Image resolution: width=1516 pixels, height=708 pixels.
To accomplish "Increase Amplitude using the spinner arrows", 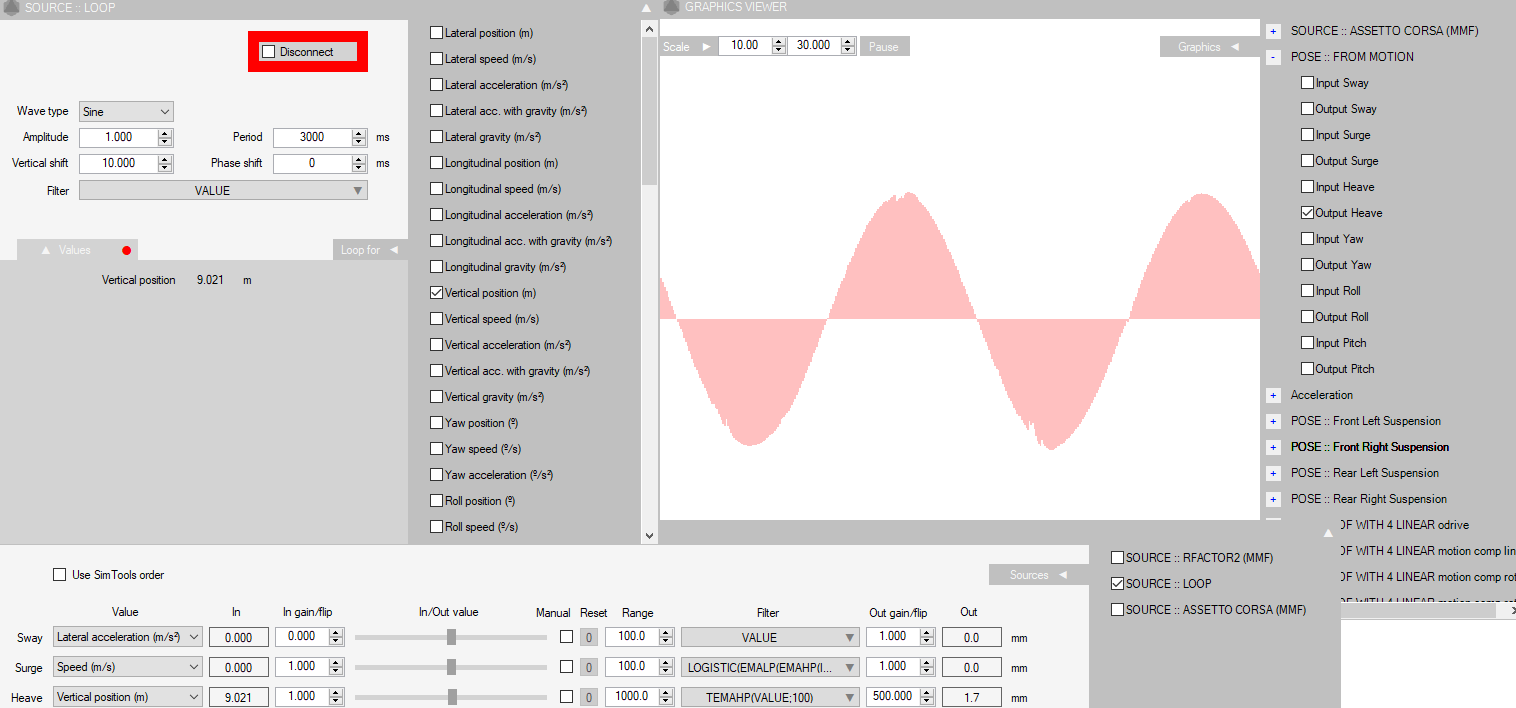I will coord(165,133).
